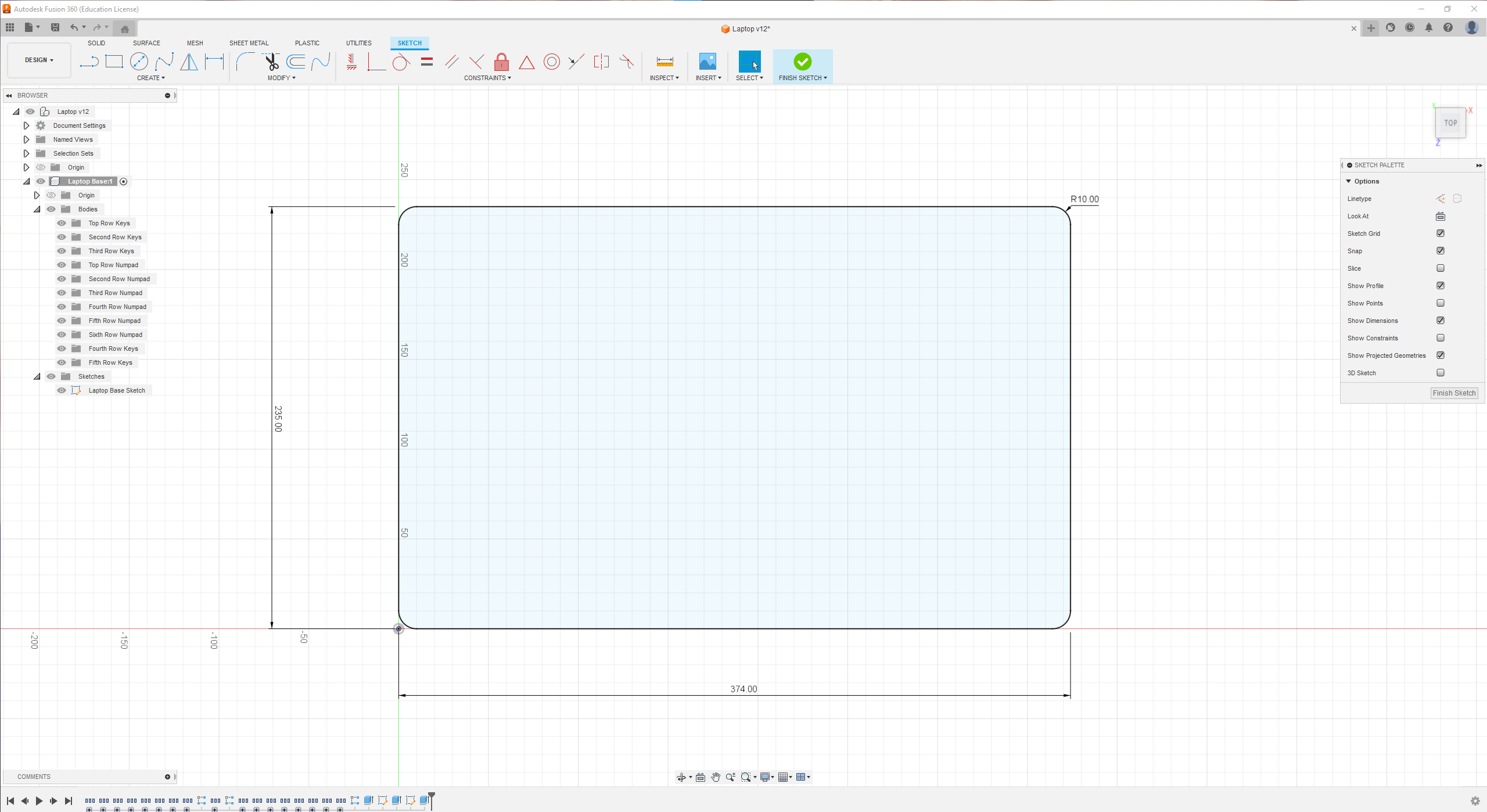Image resolution: width=1487 pixels, height=812 pixels.
Task: Open the SOLID ribbon tab
Action: click(96, 43)
